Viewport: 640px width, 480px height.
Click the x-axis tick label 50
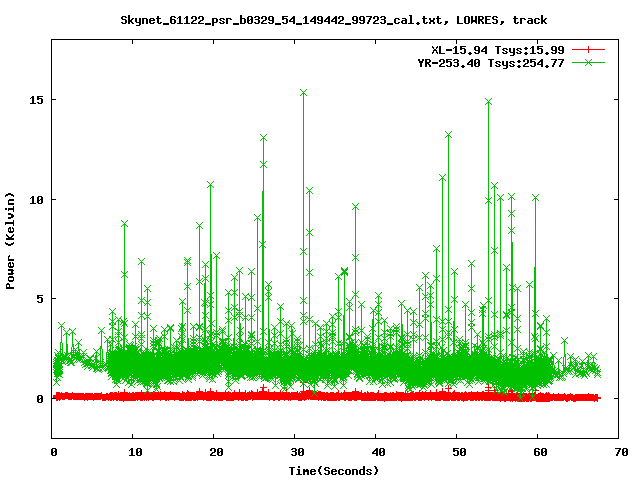[x=457, y=451]
